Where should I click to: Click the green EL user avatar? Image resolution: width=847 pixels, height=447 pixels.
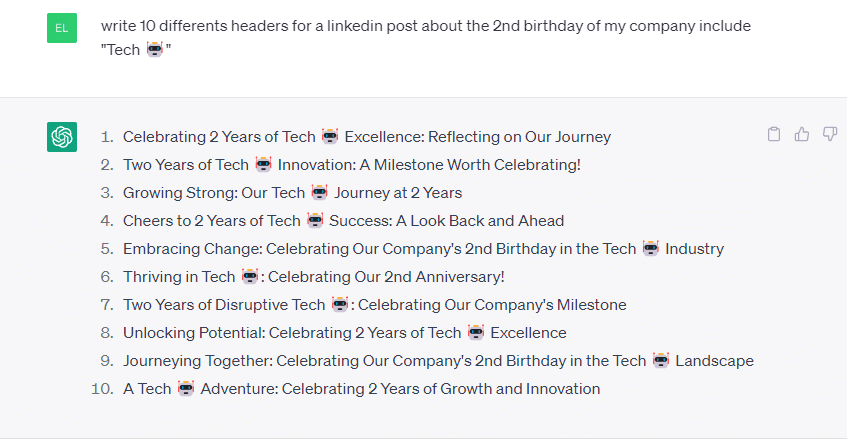click(62, 28)
